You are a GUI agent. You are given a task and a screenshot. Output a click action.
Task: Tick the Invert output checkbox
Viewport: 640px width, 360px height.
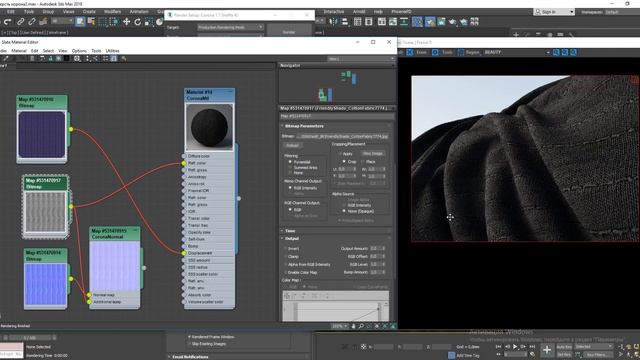[x=285, y=248]
